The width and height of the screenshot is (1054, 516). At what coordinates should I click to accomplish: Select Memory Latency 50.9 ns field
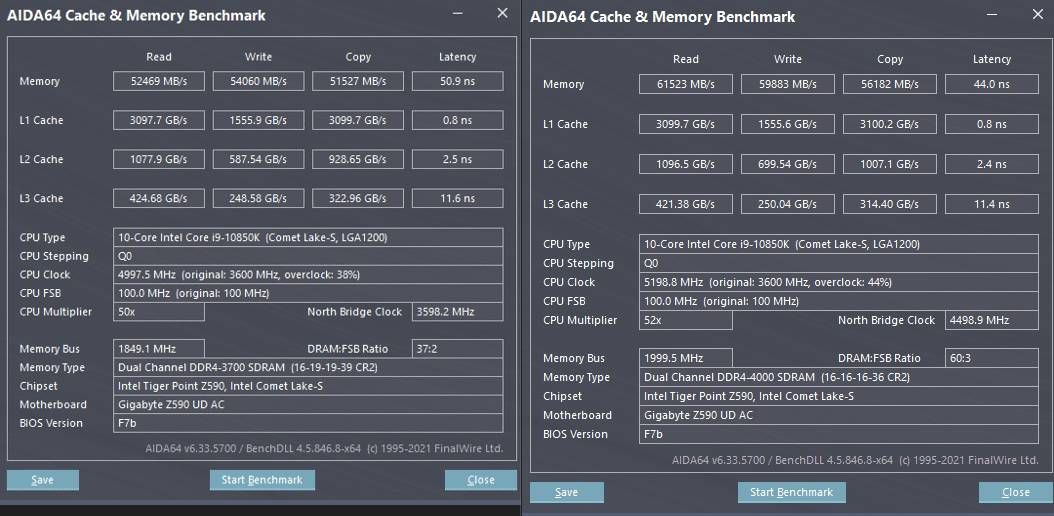pos(457,81)
